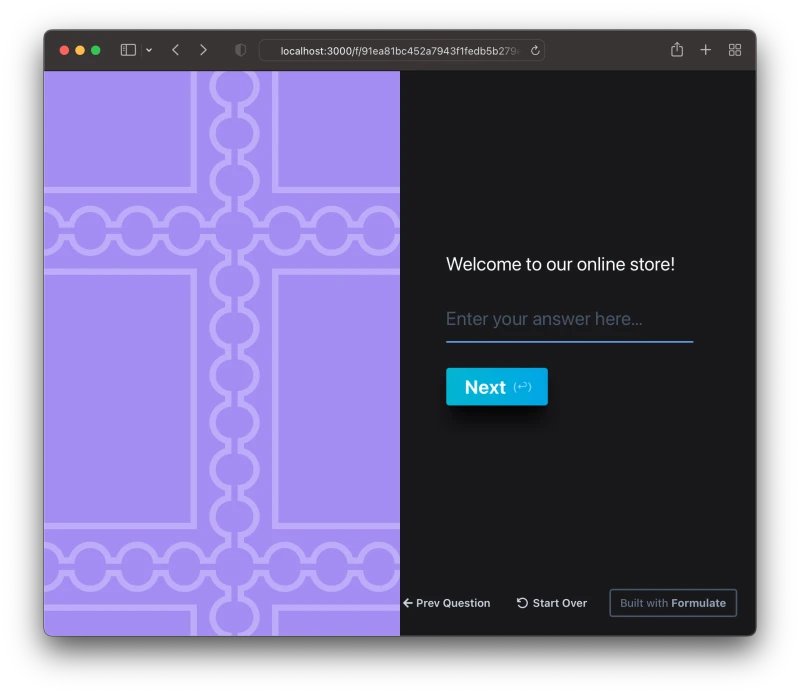Focus the "Enter your answer here..." field
The height and width of the screenshot is (694, 800).
point(568,320)
